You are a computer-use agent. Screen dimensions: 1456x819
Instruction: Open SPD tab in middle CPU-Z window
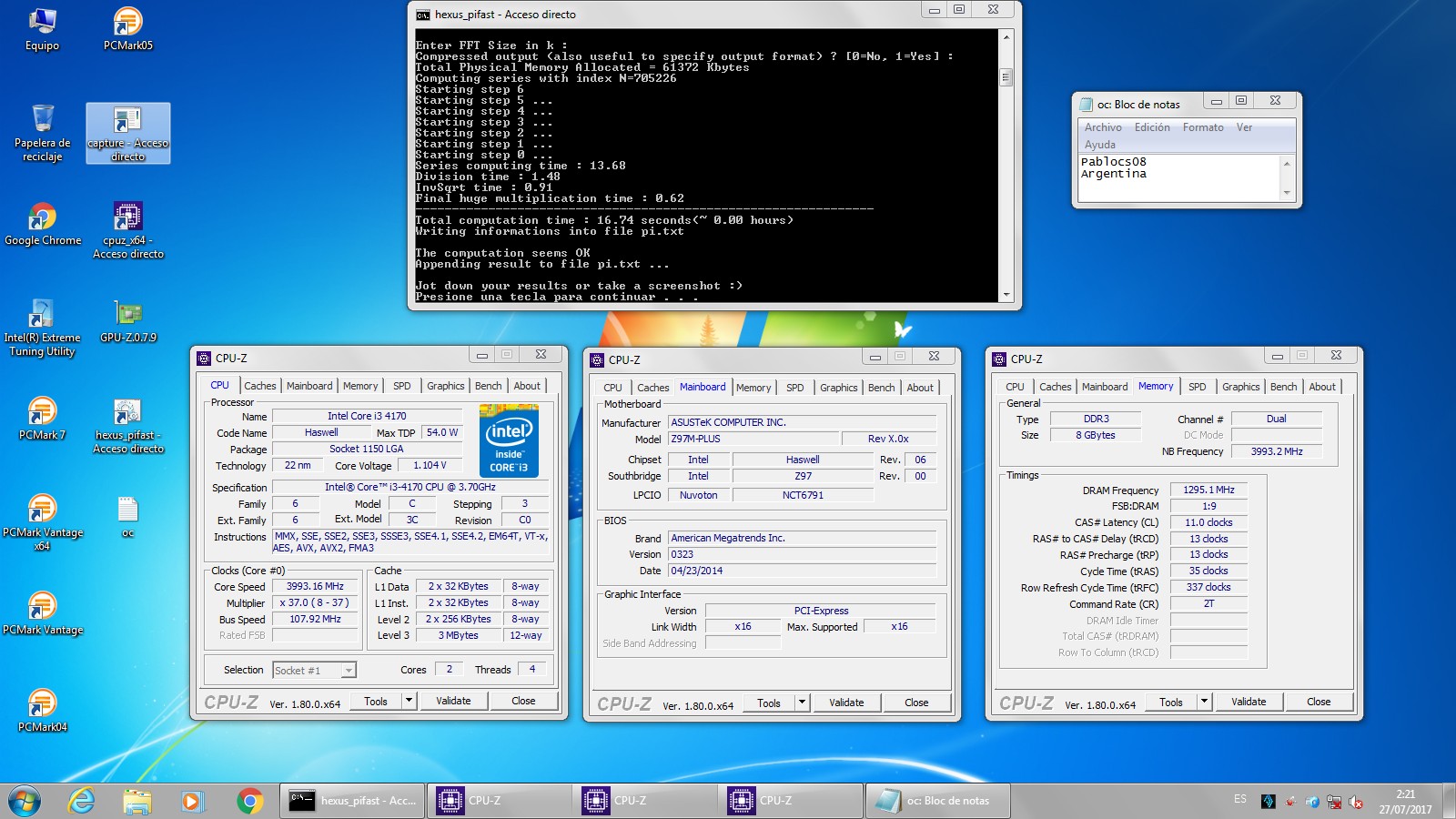[794, 388]
